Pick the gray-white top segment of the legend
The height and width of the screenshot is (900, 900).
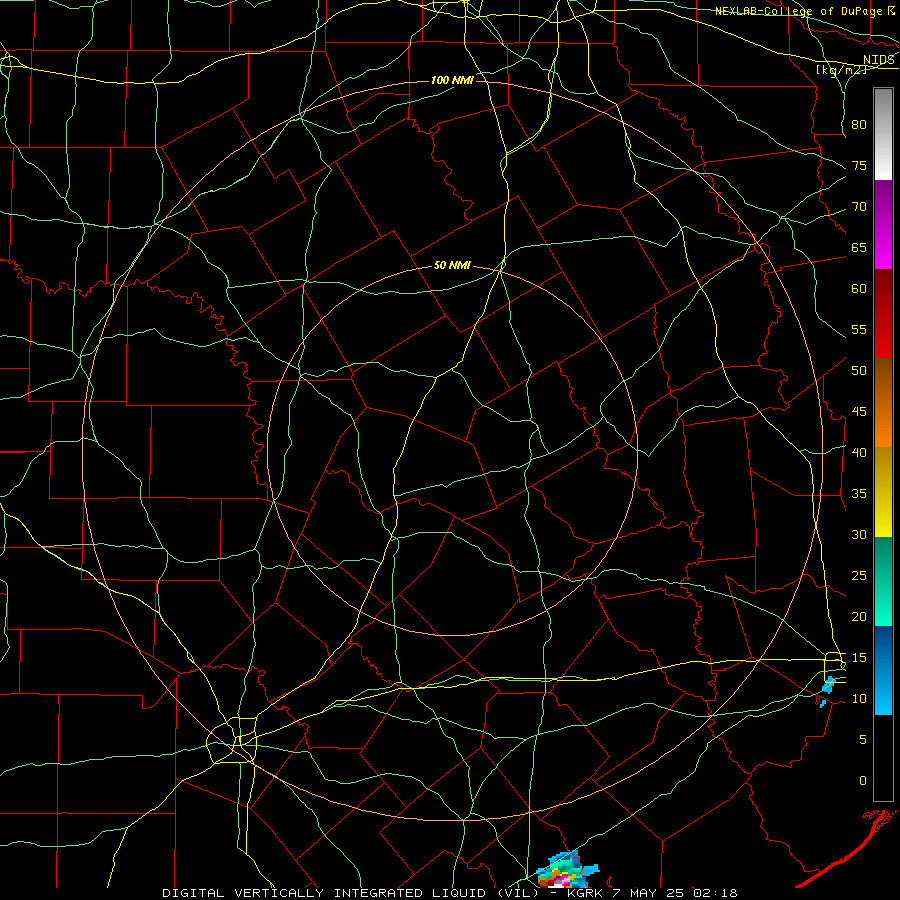(883, 134)
